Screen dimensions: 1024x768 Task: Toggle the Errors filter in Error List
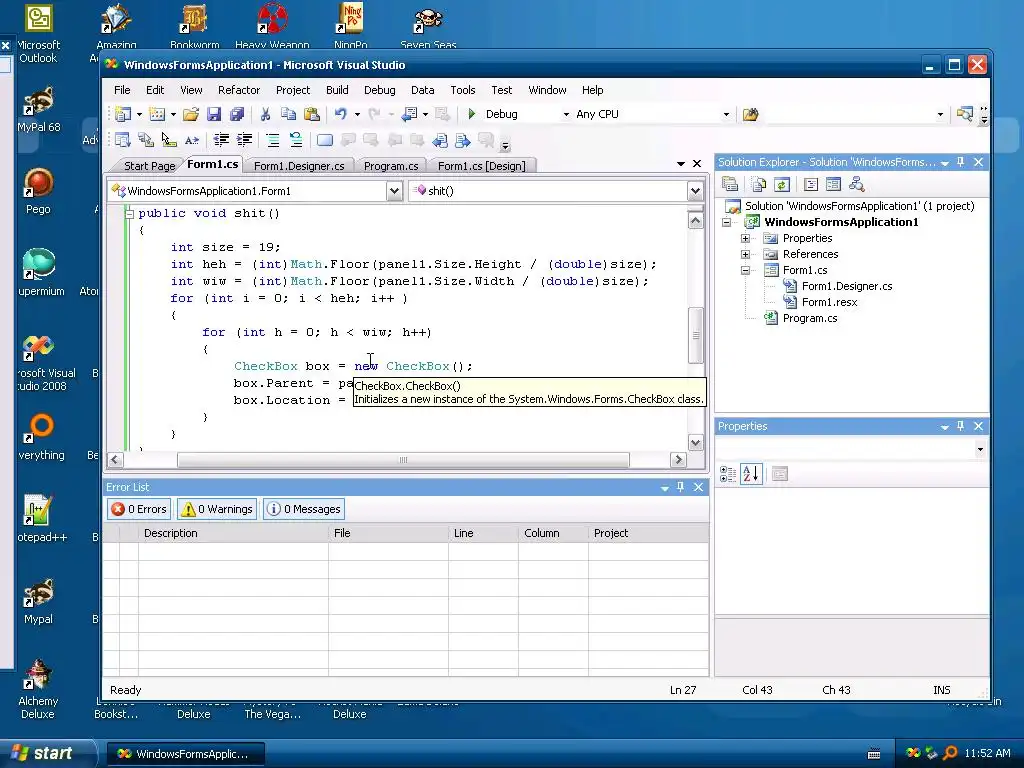point(138,509)
